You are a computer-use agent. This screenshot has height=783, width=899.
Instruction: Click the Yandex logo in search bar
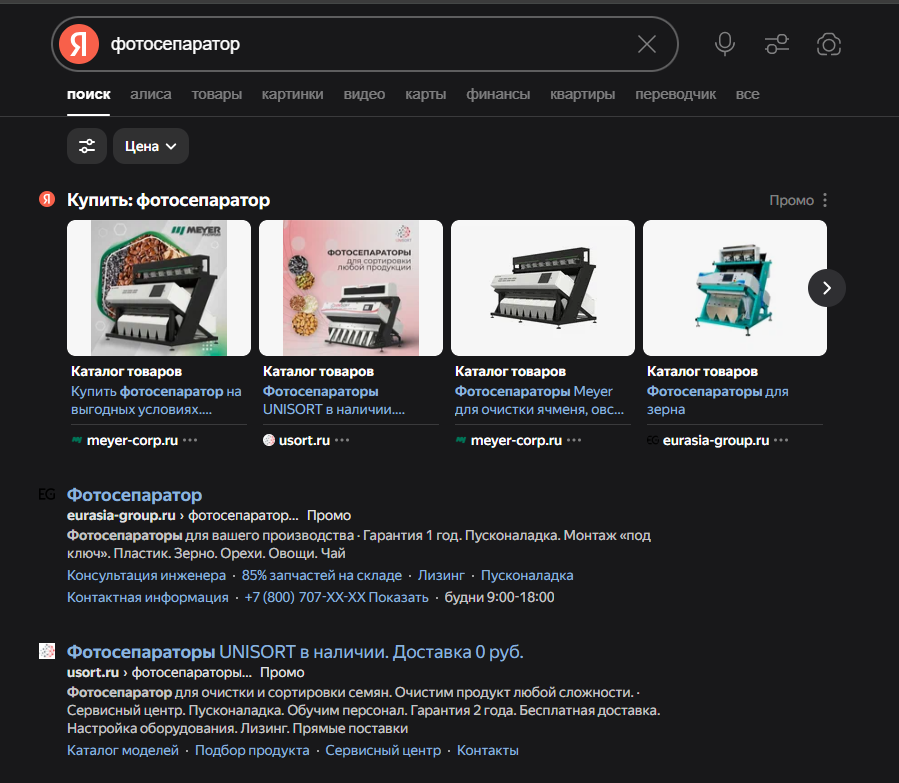point(79,44)
